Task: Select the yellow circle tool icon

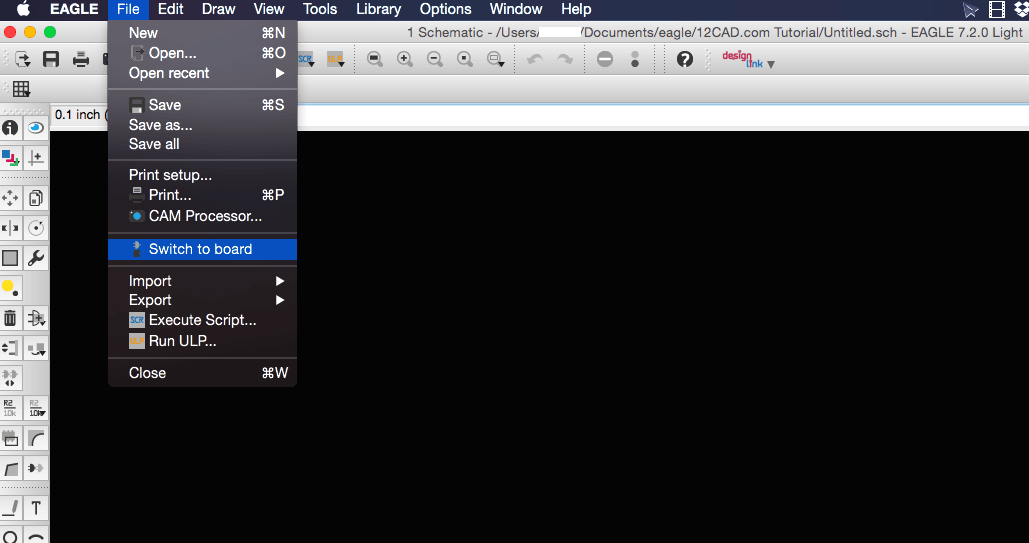Action: click(x=10, y=288)
